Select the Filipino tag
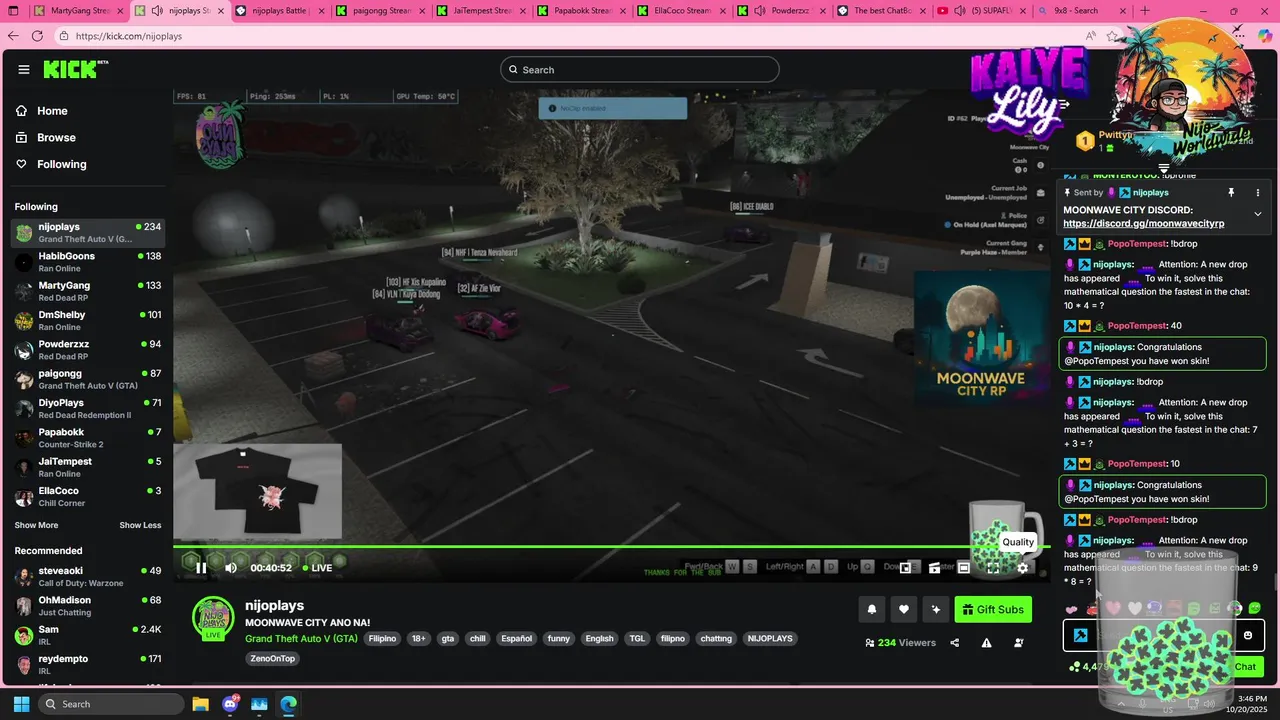1280x720 pixels. coord(382,638)
